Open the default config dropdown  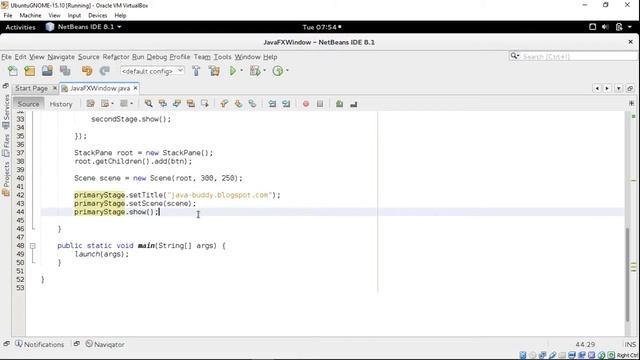point(152,71)
